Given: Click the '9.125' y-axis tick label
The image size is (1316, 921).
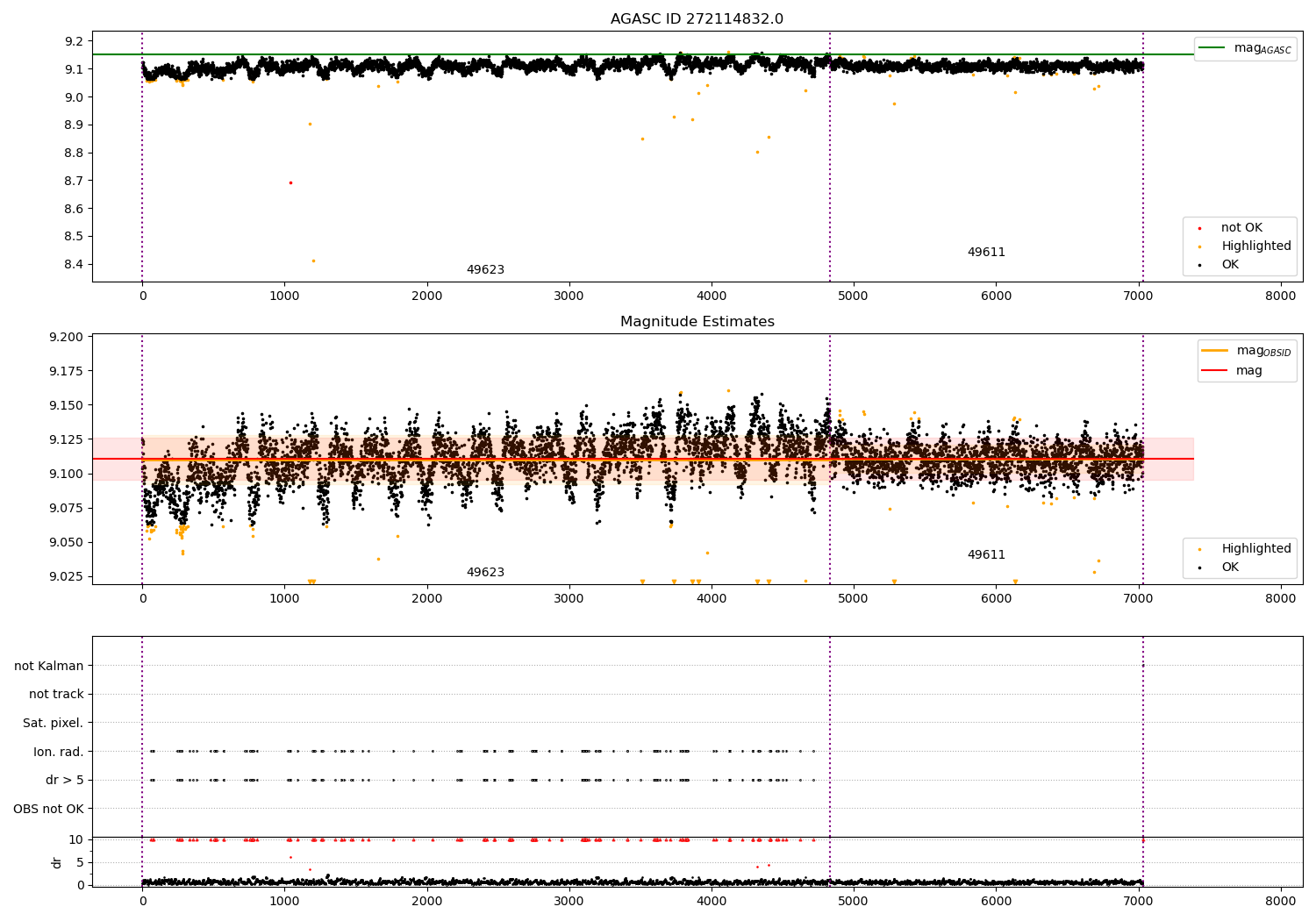Looking at the screenshot, I should 68,440.
